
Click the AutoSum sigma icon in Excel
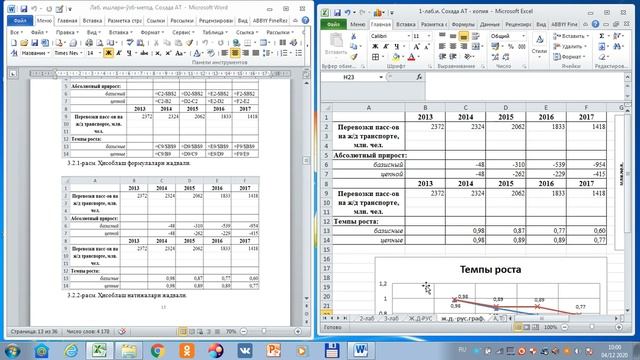pos(602,36)
